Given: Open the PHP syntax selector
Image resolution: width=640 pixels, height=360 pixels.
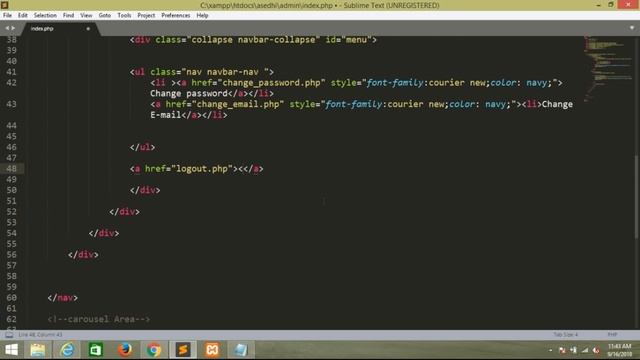Looking at the screenshot, I should 612,335.
